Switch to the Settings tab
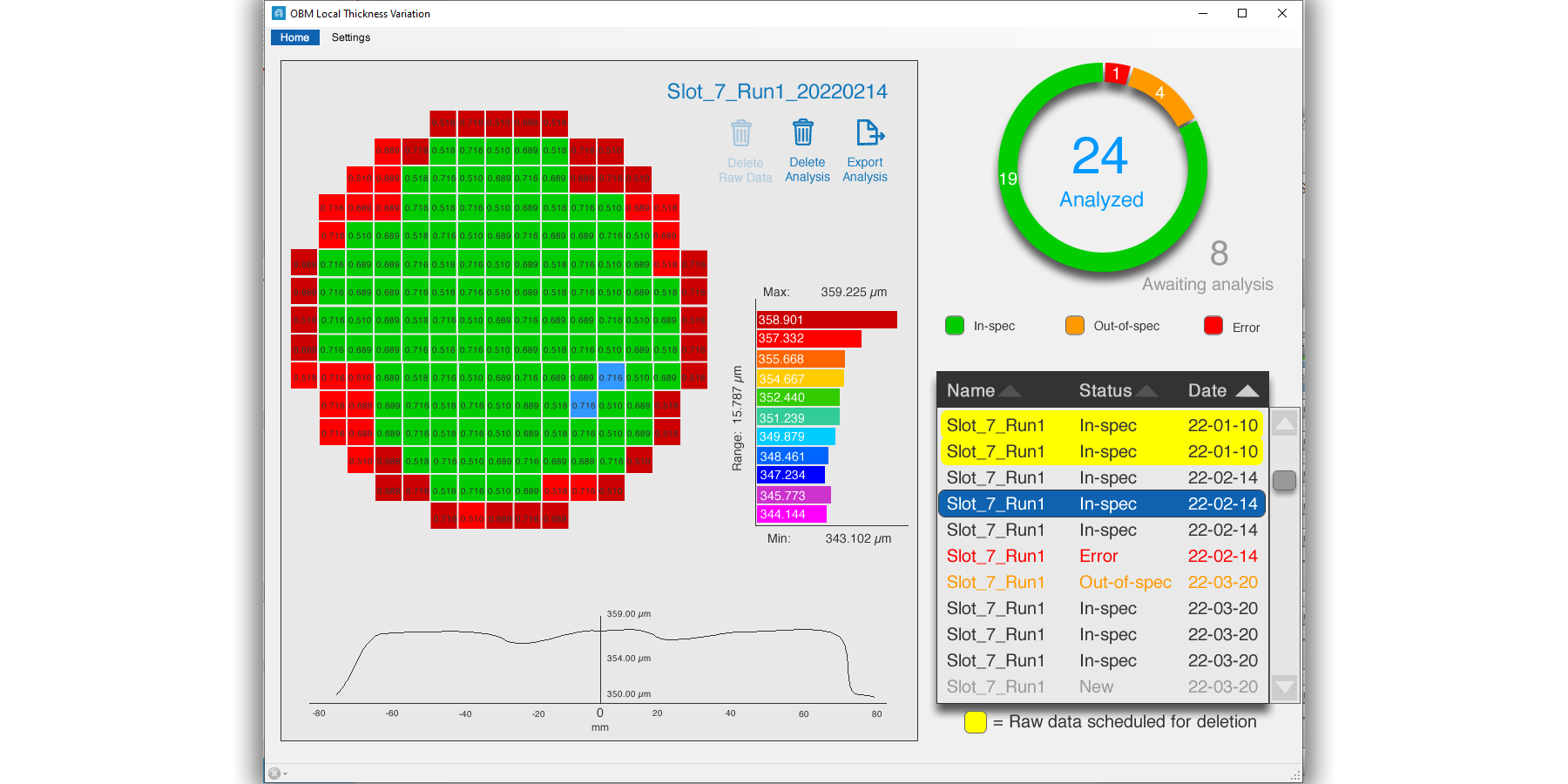 tap(351, 37)
